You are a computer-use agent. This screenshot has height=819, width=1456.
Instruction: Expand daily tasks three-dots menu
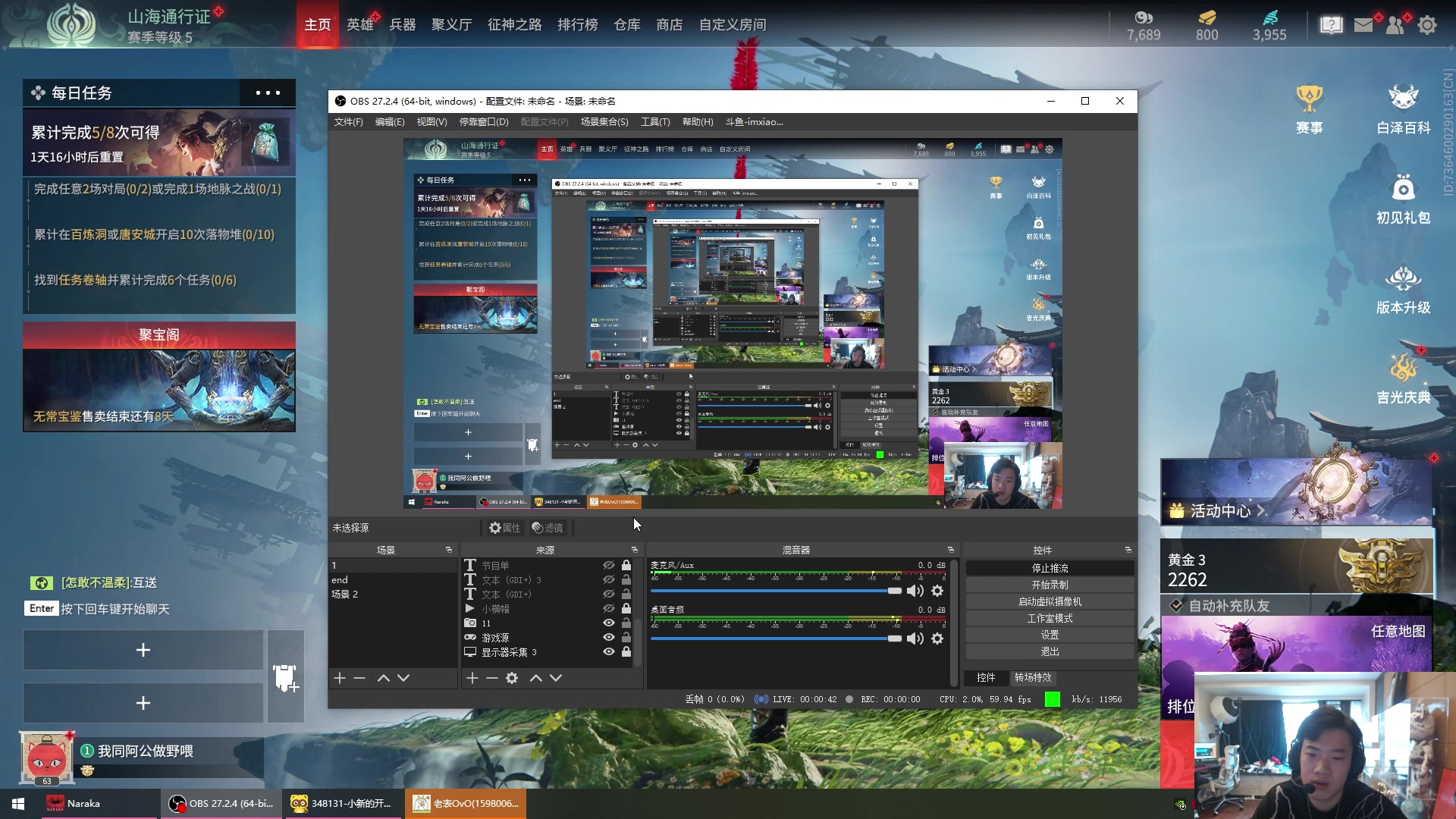(x=268, y=93)
